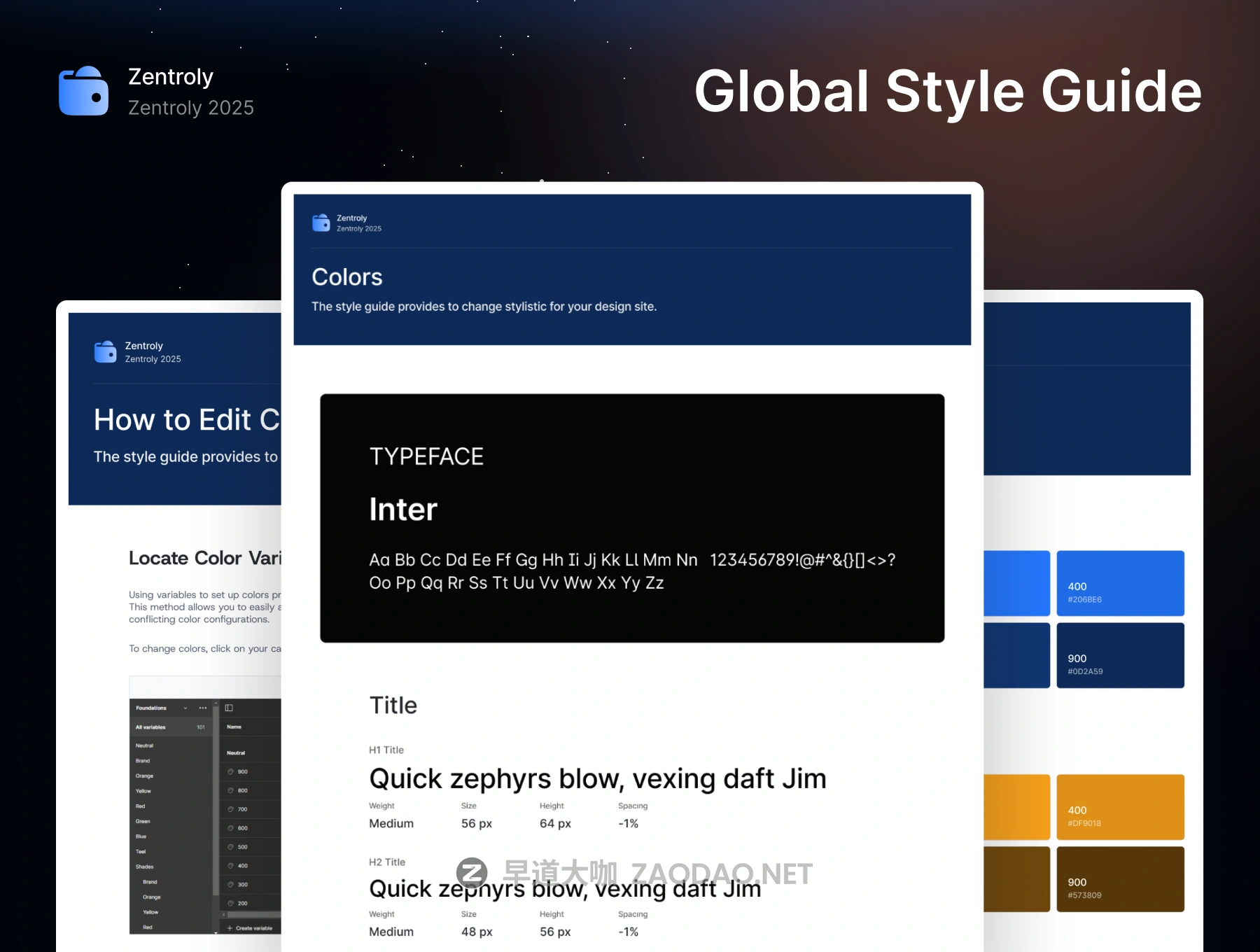Select All variables in the sidebar
This screenshot has height=952, width=1260.
151,727
